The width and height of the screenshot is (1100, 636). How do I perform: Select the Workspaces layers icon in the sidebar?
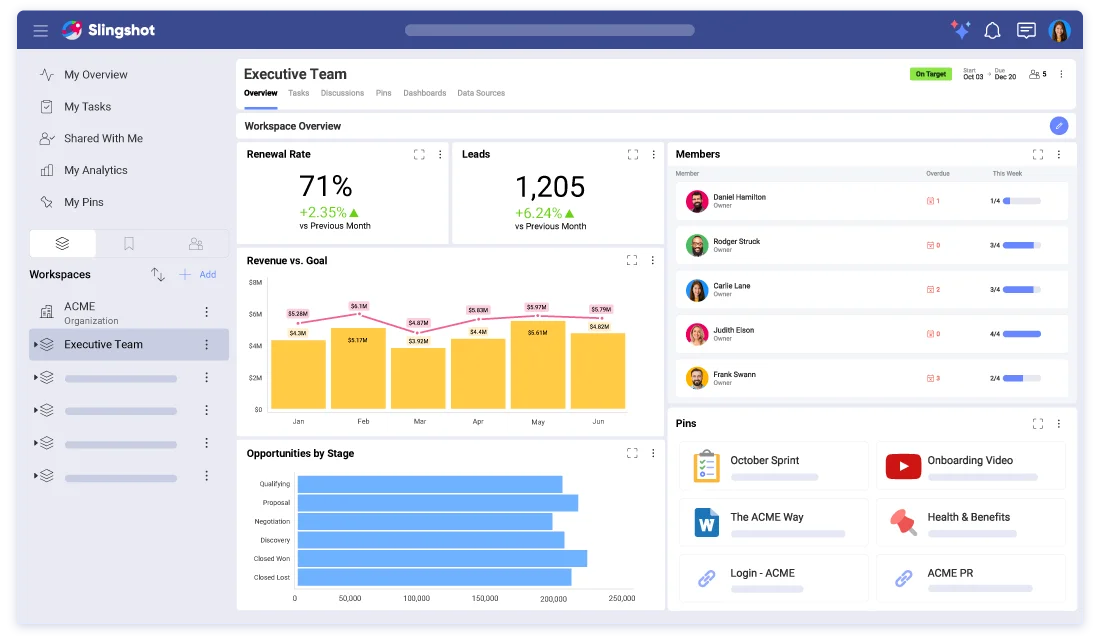coord(62,243)
